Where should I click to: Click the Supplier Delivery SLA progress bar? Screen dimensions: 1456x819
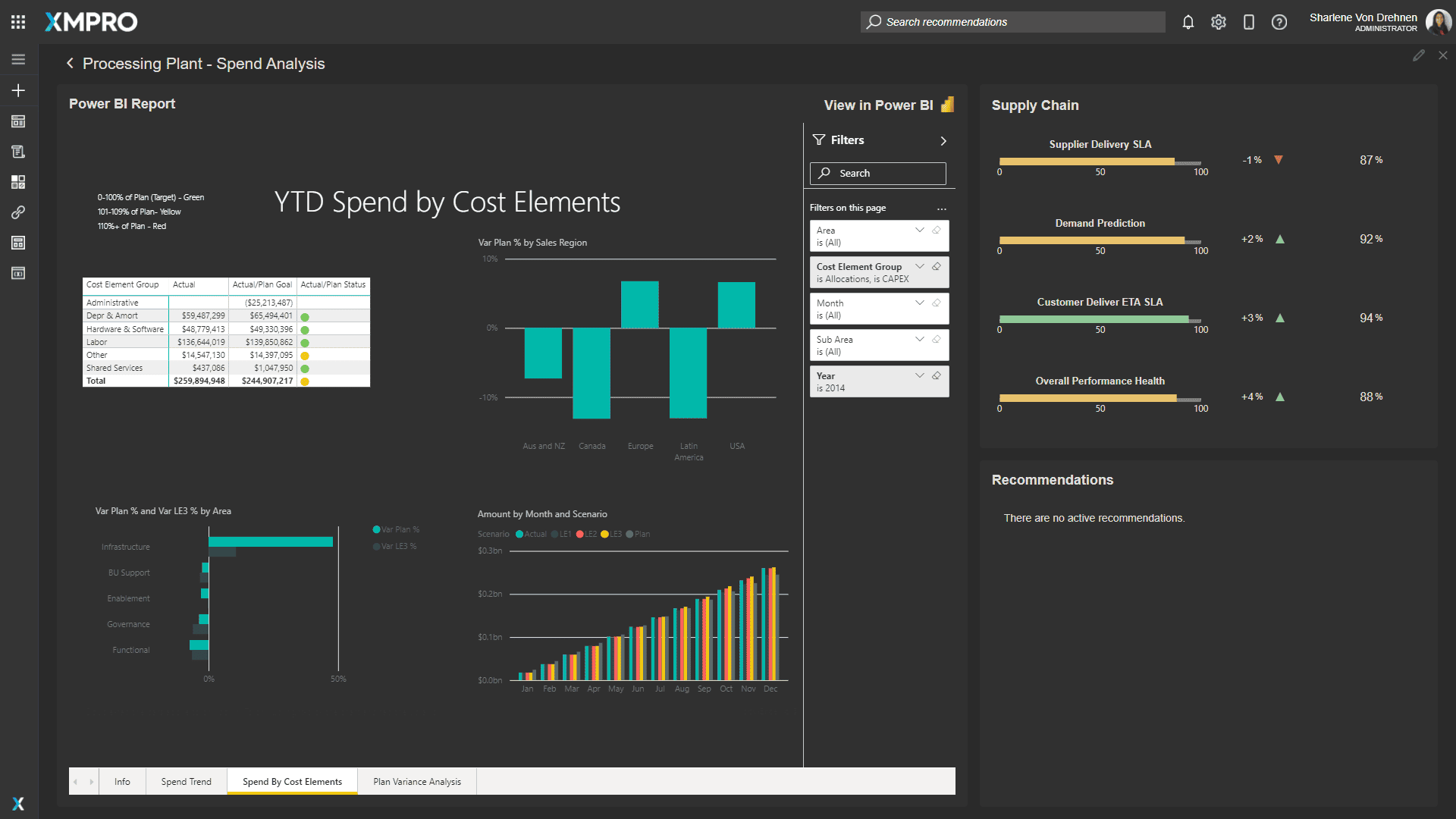[1100, 162]
